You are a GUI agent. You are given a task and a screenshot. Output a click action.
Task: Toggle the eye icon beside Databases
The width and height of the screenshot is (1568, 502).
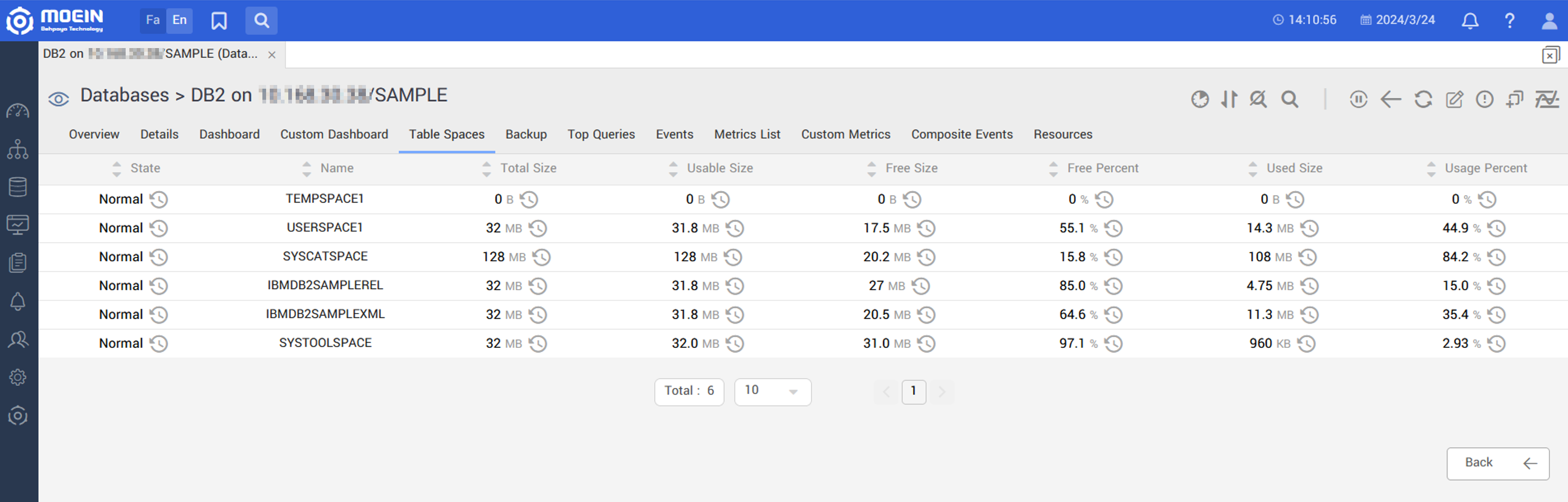[59, 99]
